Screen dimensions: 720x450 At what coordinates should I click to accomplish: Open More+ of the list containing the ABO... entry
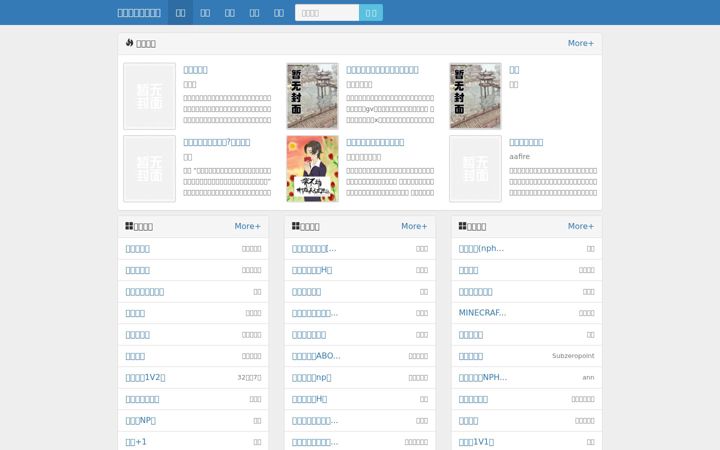[x=414, y=226]
